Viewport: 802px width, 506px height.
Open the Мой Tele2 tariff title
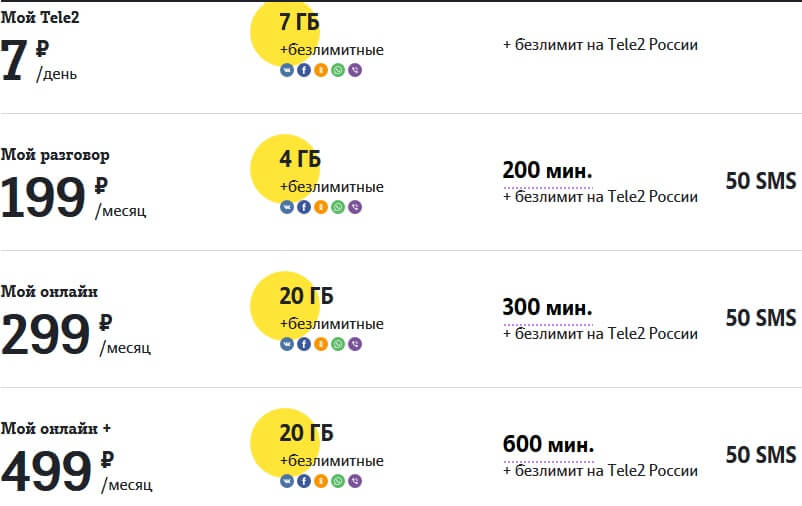(40, 17)
